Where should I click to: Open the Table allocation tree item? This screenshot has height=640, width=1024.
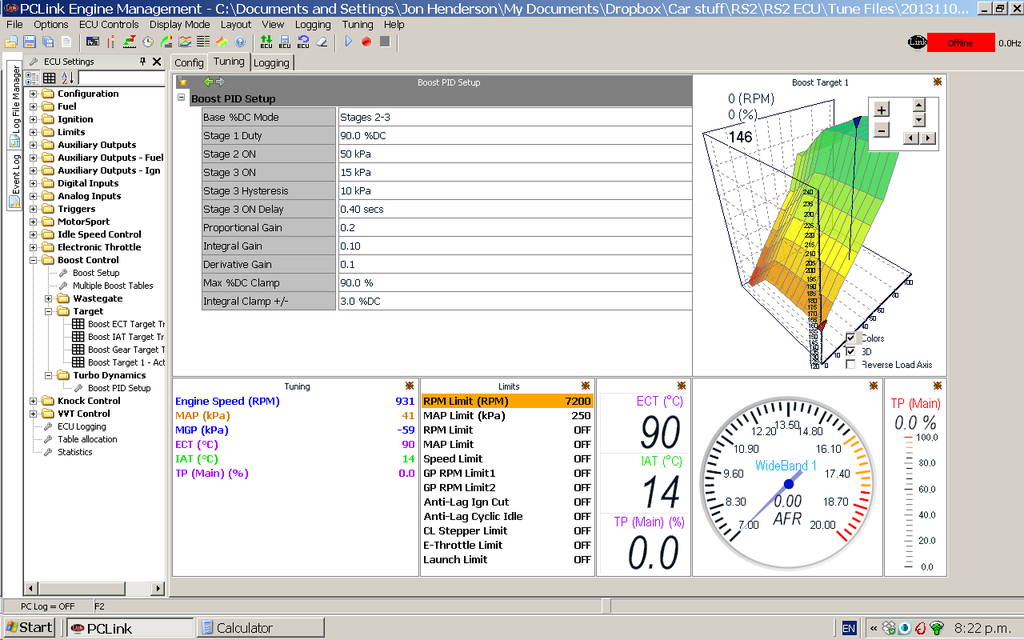click(87, 440)
